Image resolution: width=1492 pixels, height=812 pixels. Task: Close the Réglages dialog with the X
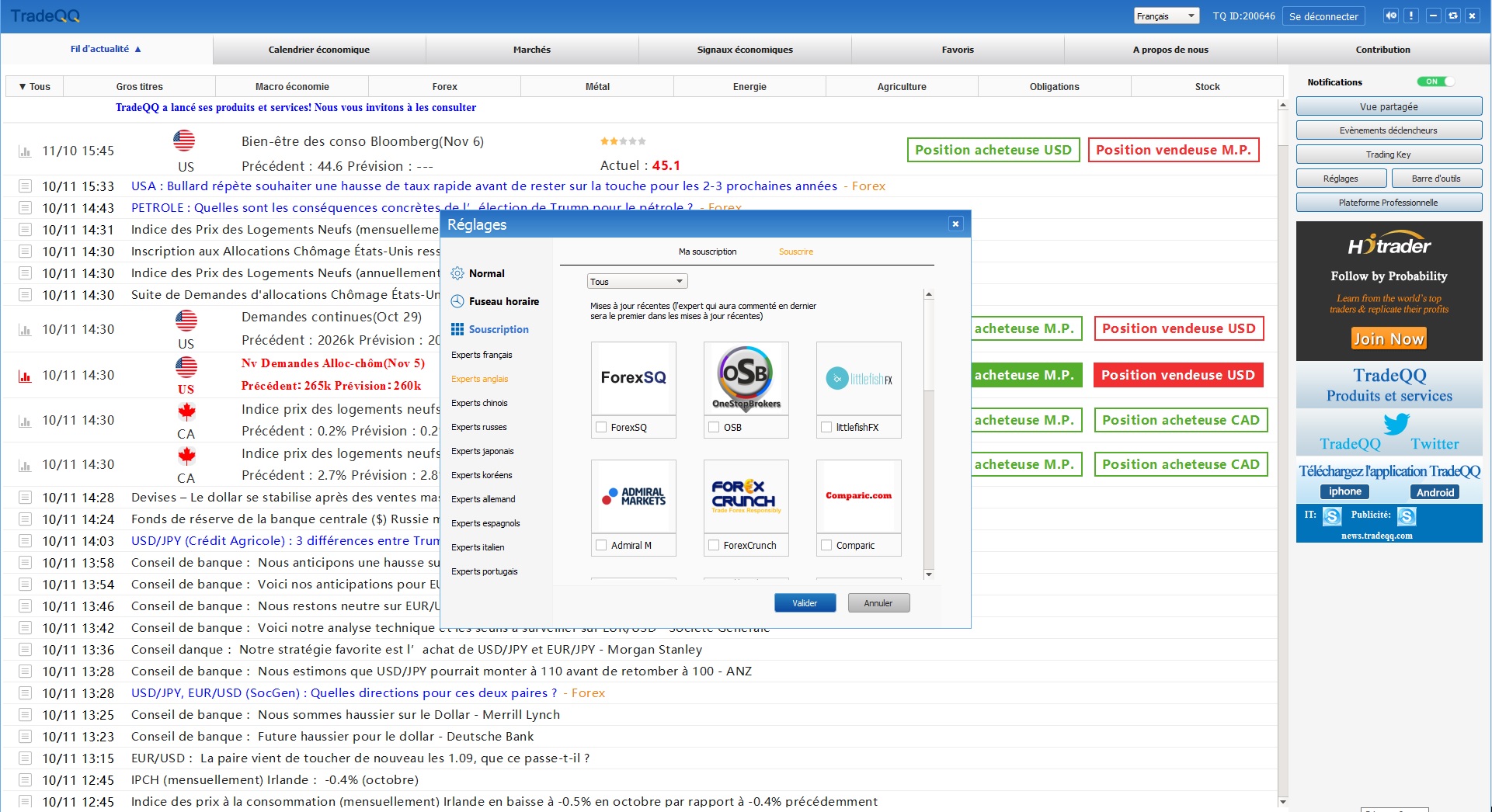[x=955, y=224]
